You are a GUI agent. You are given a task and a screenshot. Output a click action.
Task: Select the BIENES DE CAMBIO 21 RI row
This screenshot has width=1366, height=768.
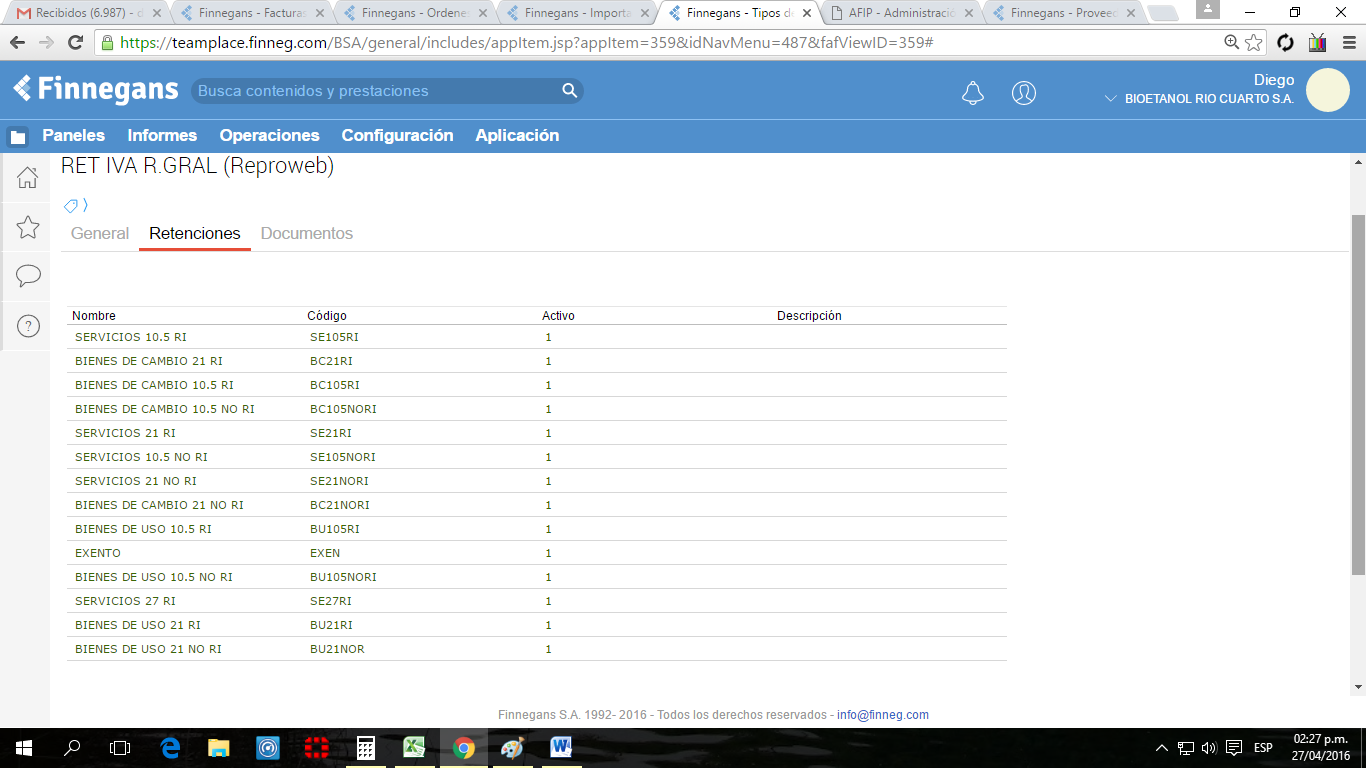click(x=536, y=361)
